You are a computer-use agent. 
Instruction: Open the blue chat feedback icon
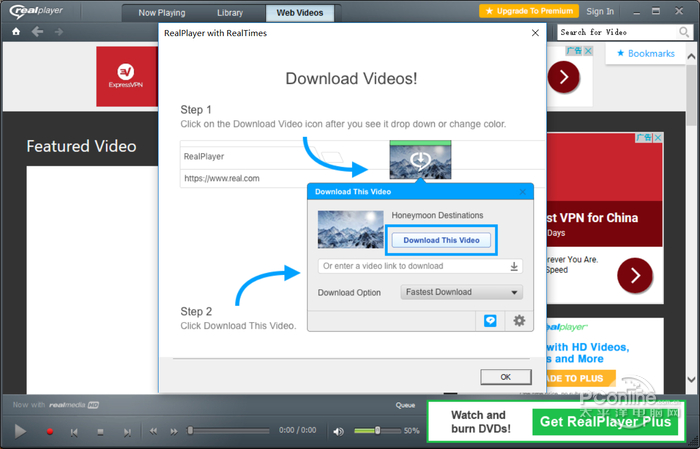click(490, 320)
